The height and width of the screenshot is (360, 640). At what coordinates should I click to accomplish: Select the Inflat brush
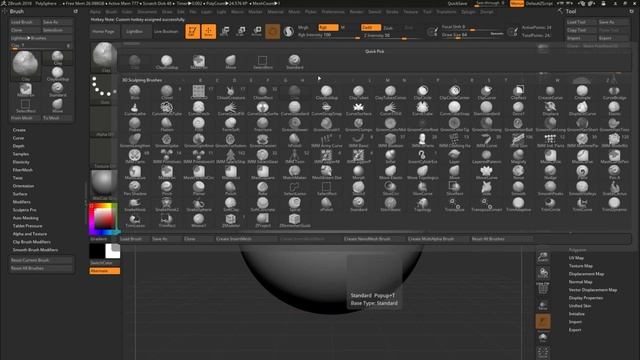390,156
